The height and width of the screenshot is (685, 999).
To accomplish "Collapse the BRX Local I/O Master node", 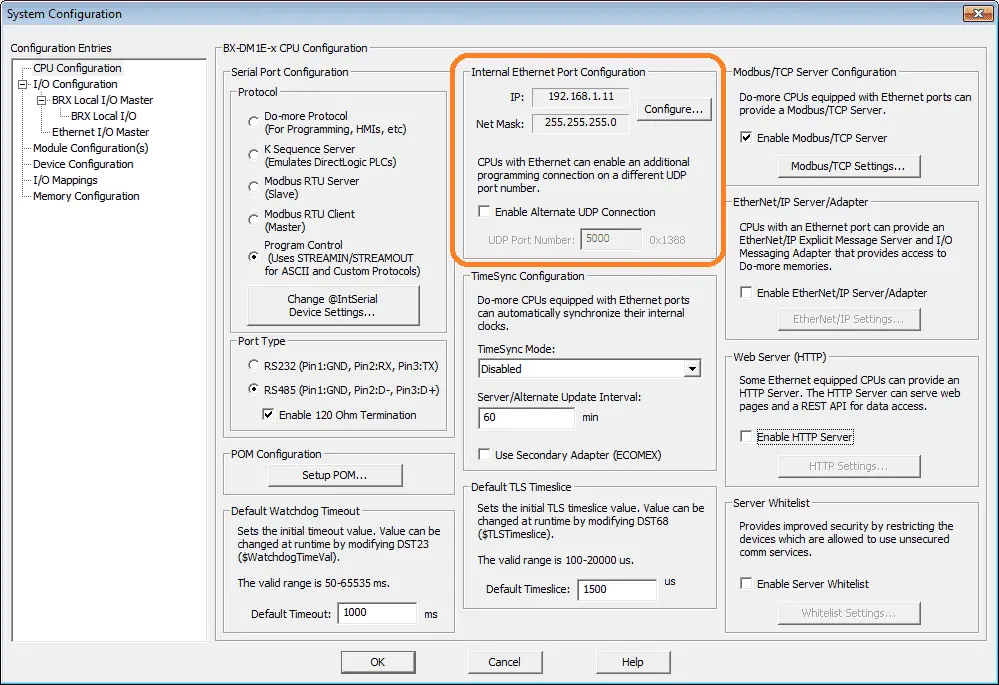I will point(42,100).
